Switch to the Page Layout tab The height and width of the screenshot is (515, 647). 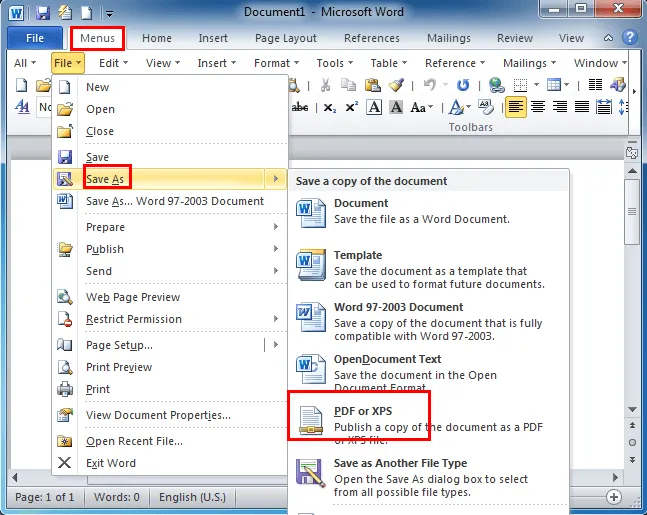click(287, 38)
